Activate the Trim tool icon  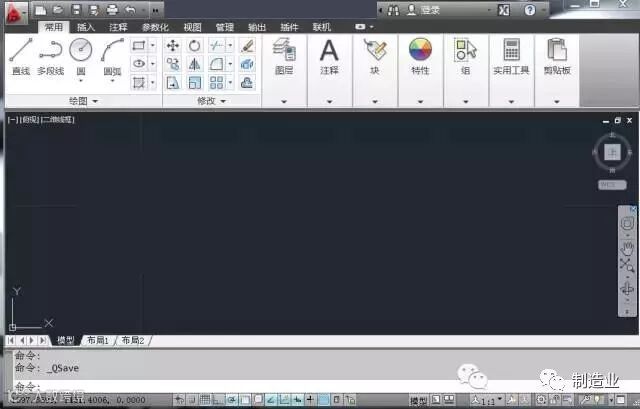216,45
